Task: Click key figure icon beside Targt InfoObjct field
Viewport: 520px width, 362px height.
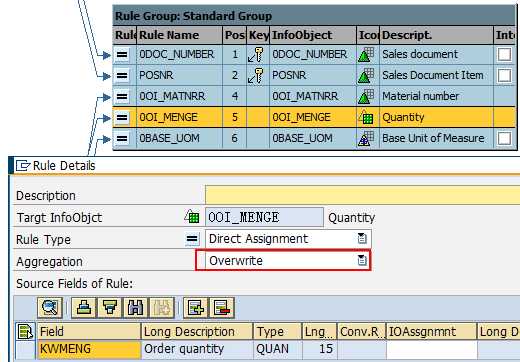Action: [192, 217]
